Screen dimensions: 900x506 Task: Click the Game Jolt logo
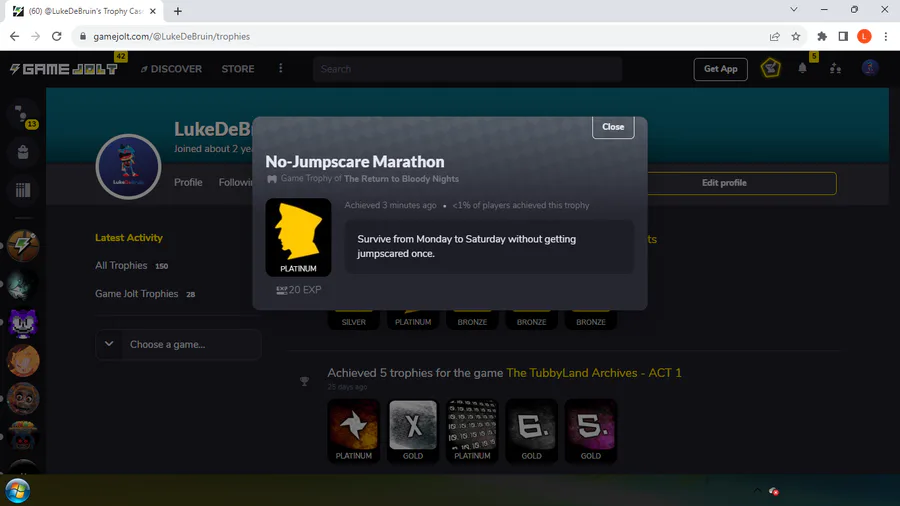pos(64,69)
